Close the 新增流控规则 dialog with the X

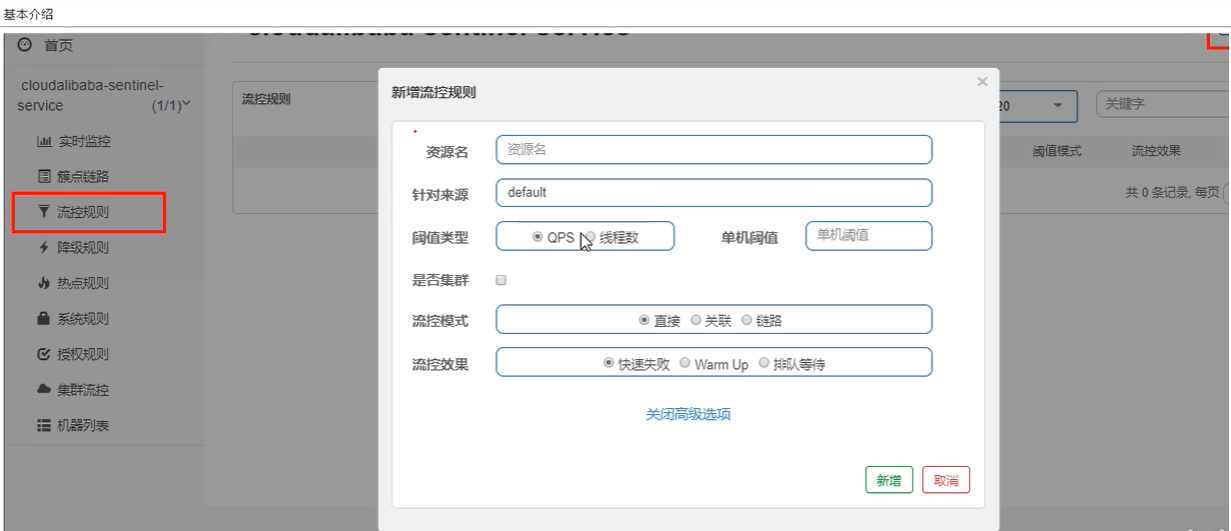tap(982, 82)
